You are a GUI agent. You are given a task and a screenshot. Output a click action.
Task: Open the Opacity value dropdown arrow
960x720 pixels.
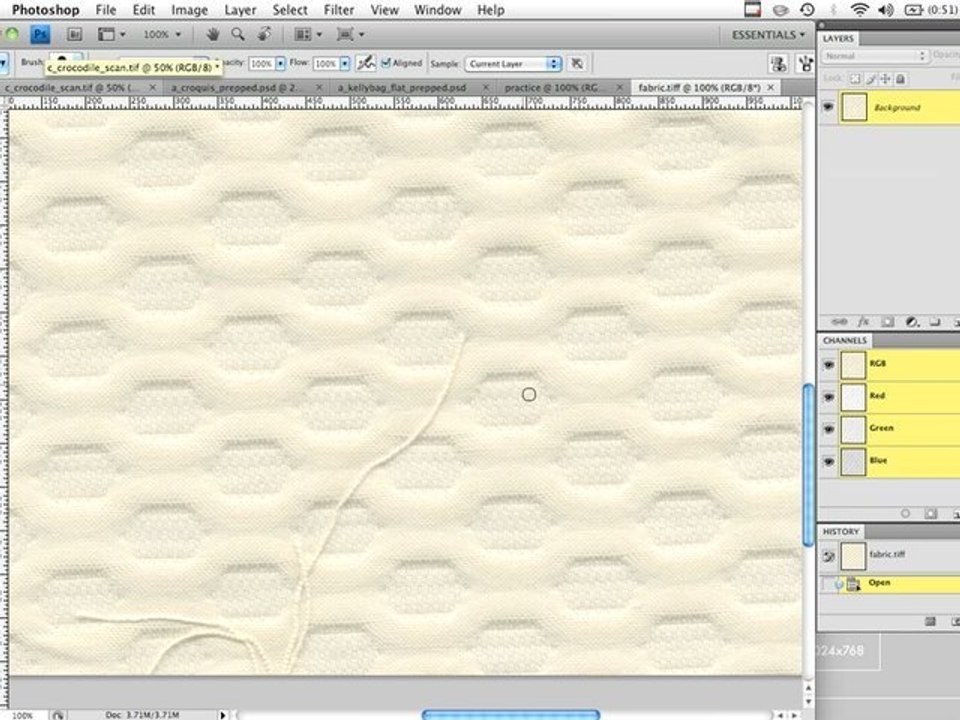(x=280, y=63)
